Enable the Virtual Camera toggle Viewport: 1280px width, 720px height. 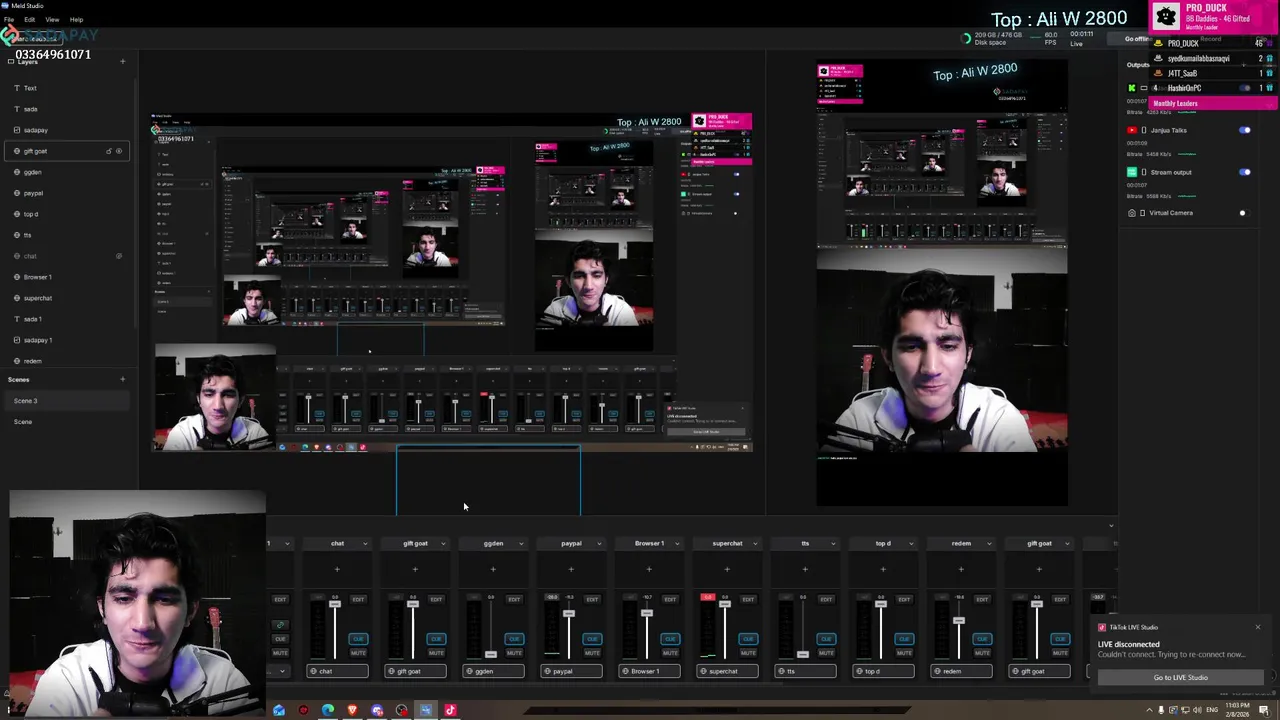(1243, 213)
